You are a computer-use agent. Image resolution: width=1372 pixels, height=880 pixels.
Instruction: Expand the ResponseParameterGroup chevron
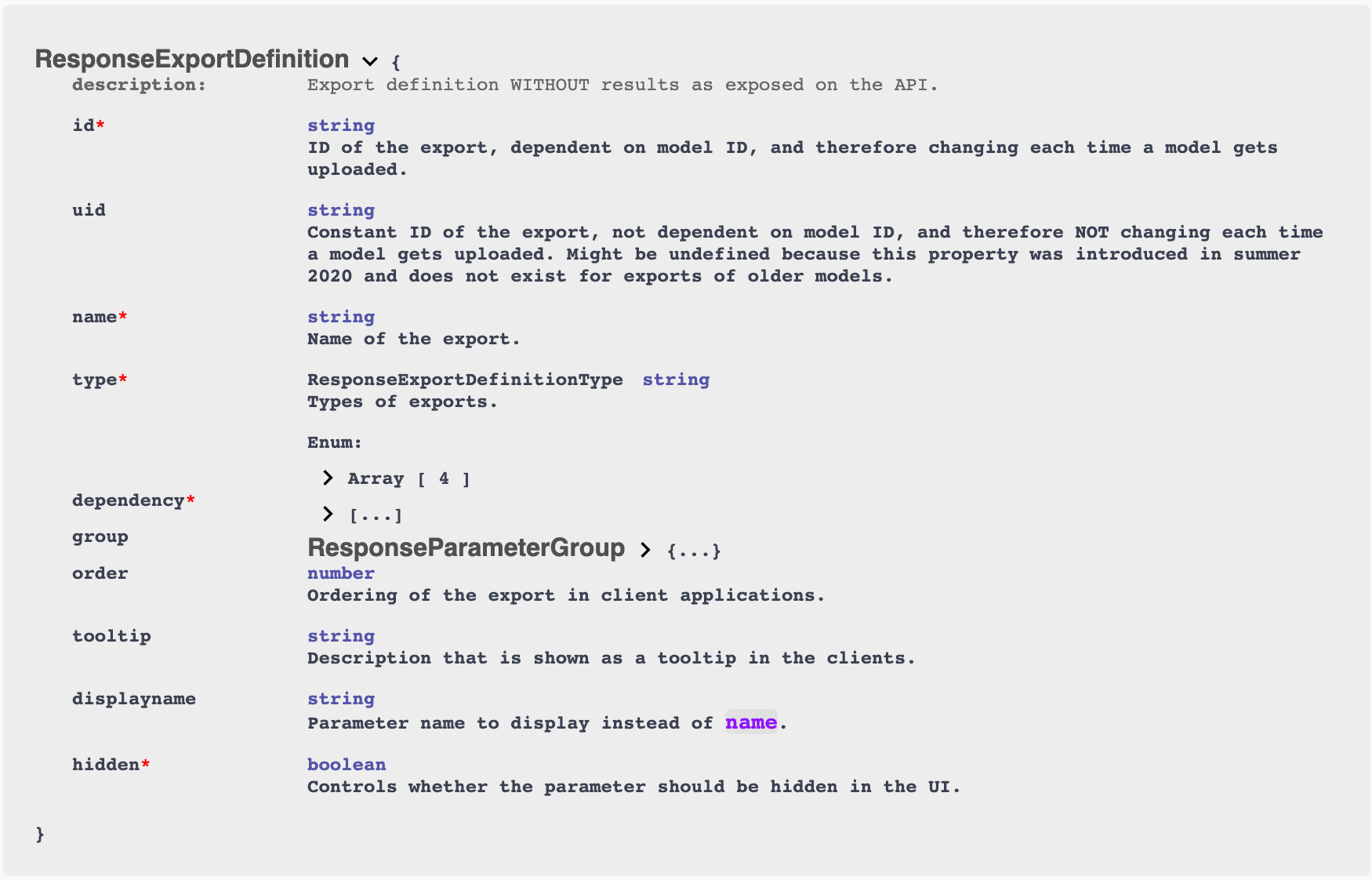tap(645, 550)
